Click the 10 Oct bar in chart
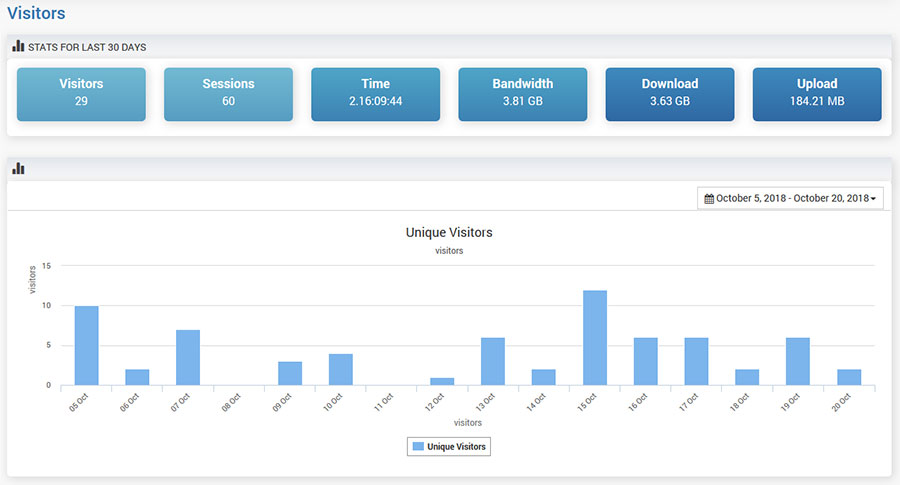 (341, 369)
